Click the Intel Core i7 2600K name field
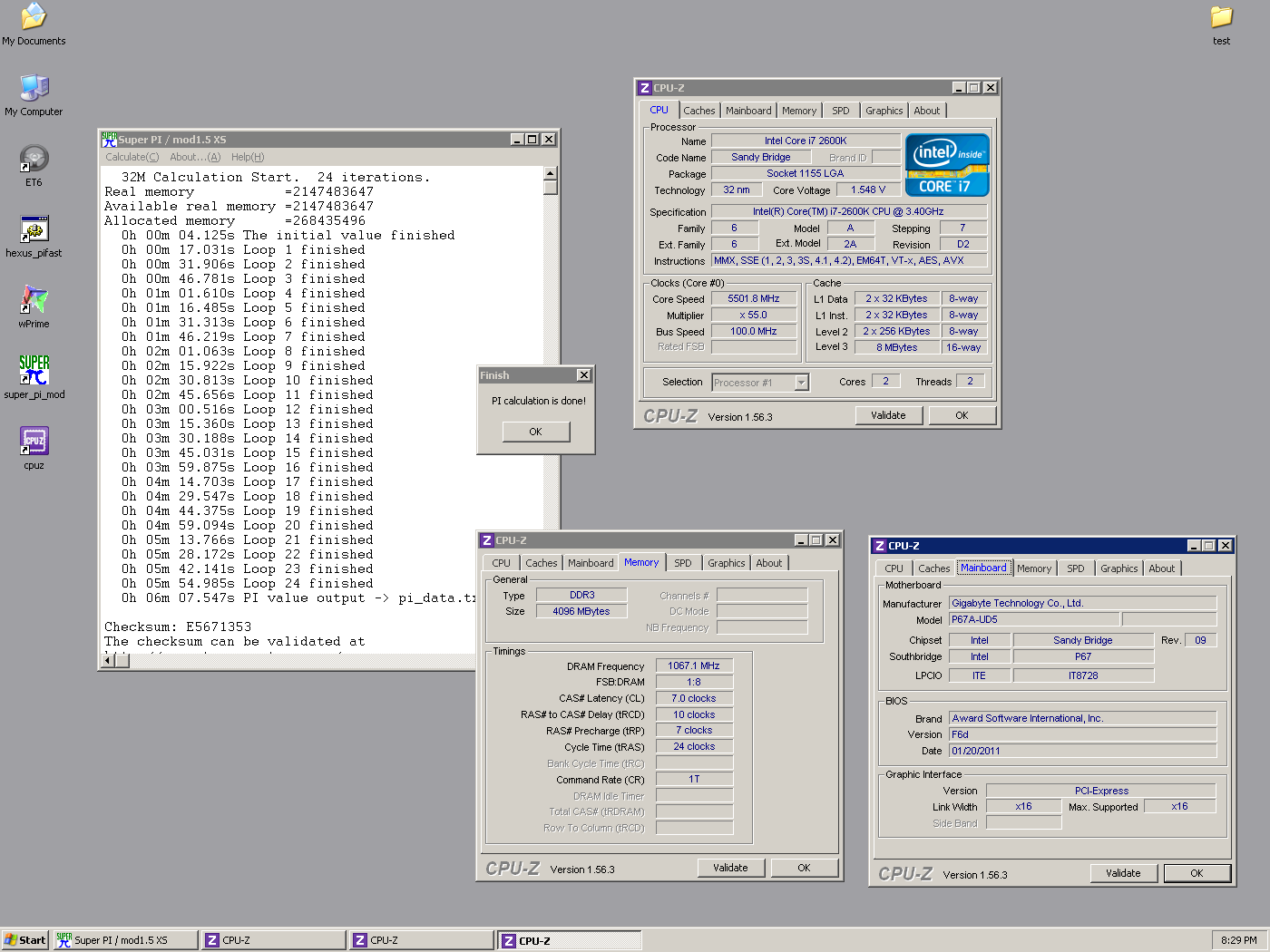This screenshot has height=952, width=1270. pyautogui.click(x=806, y=141)
